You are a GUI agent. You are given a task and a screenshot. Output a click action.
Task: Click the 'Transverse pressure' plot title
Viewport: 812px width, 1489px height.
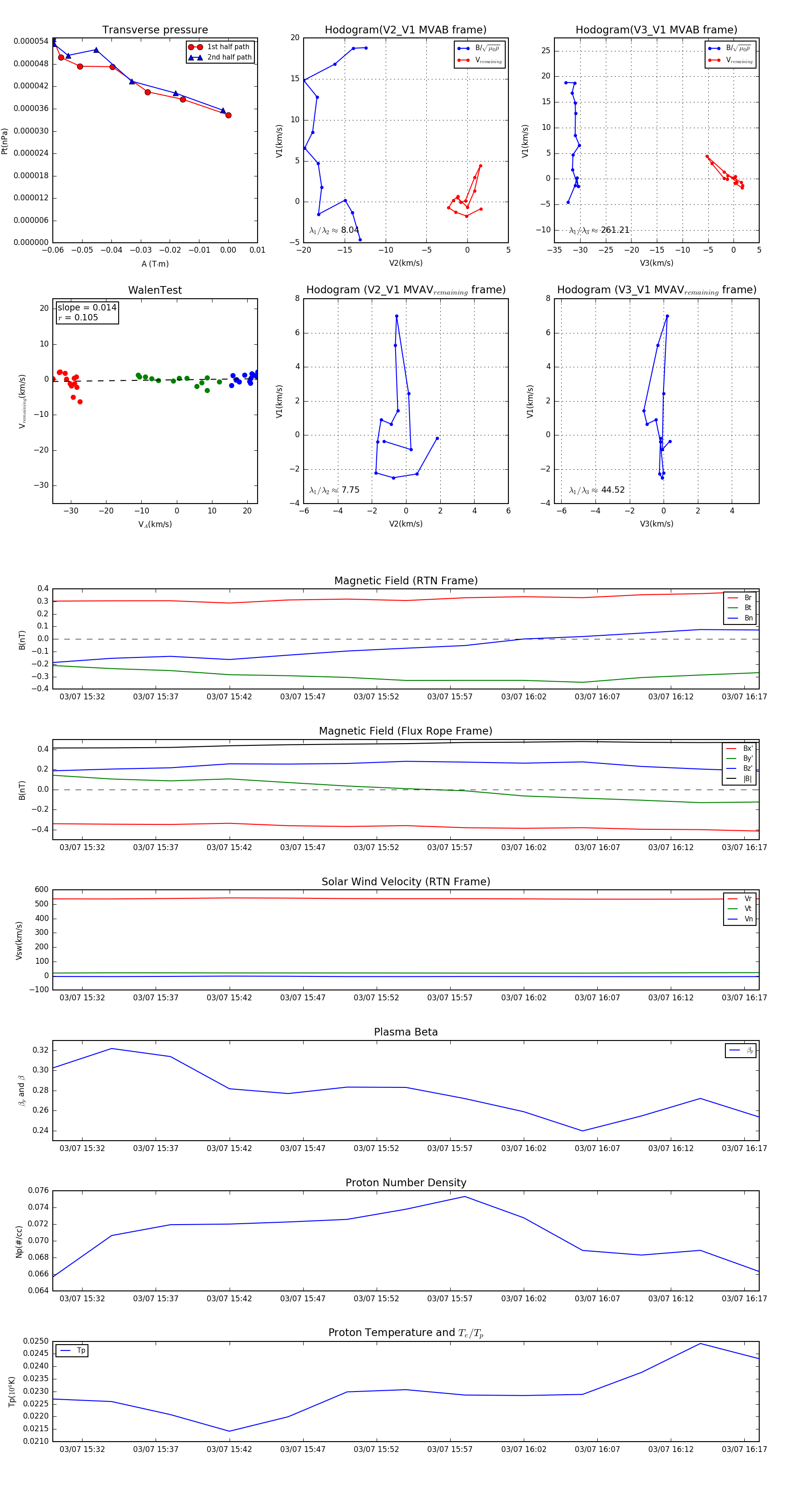[x=155, y=30]
